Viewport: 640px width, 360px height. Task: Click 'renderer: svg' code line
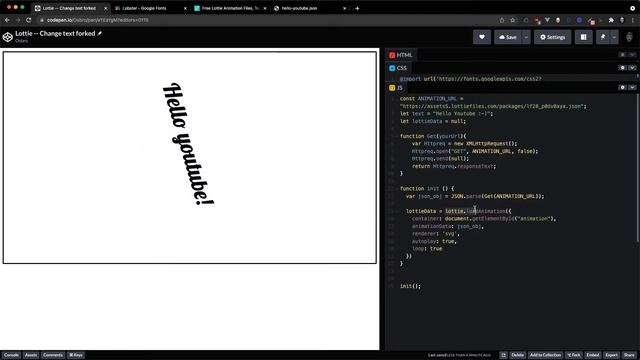pyautogui.click(x=436, y=233)
